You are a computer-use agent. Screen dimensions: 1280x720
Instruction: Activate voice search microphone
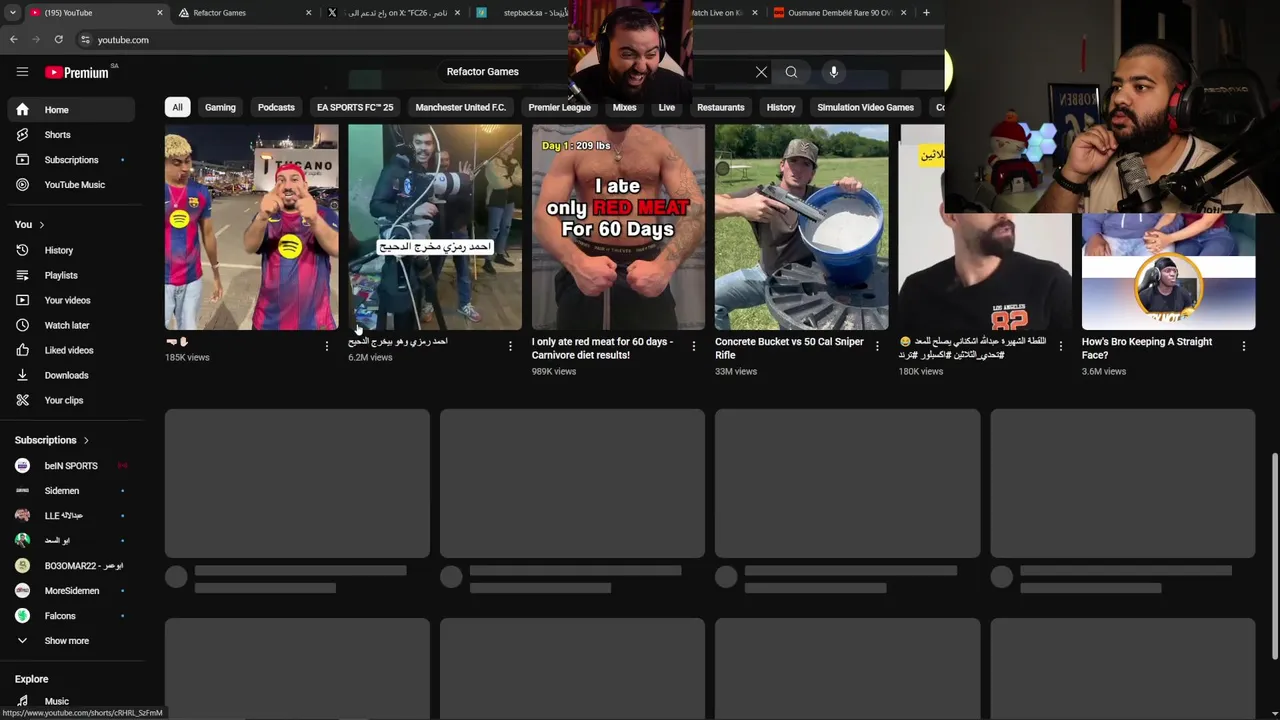[x=833, y=72]
